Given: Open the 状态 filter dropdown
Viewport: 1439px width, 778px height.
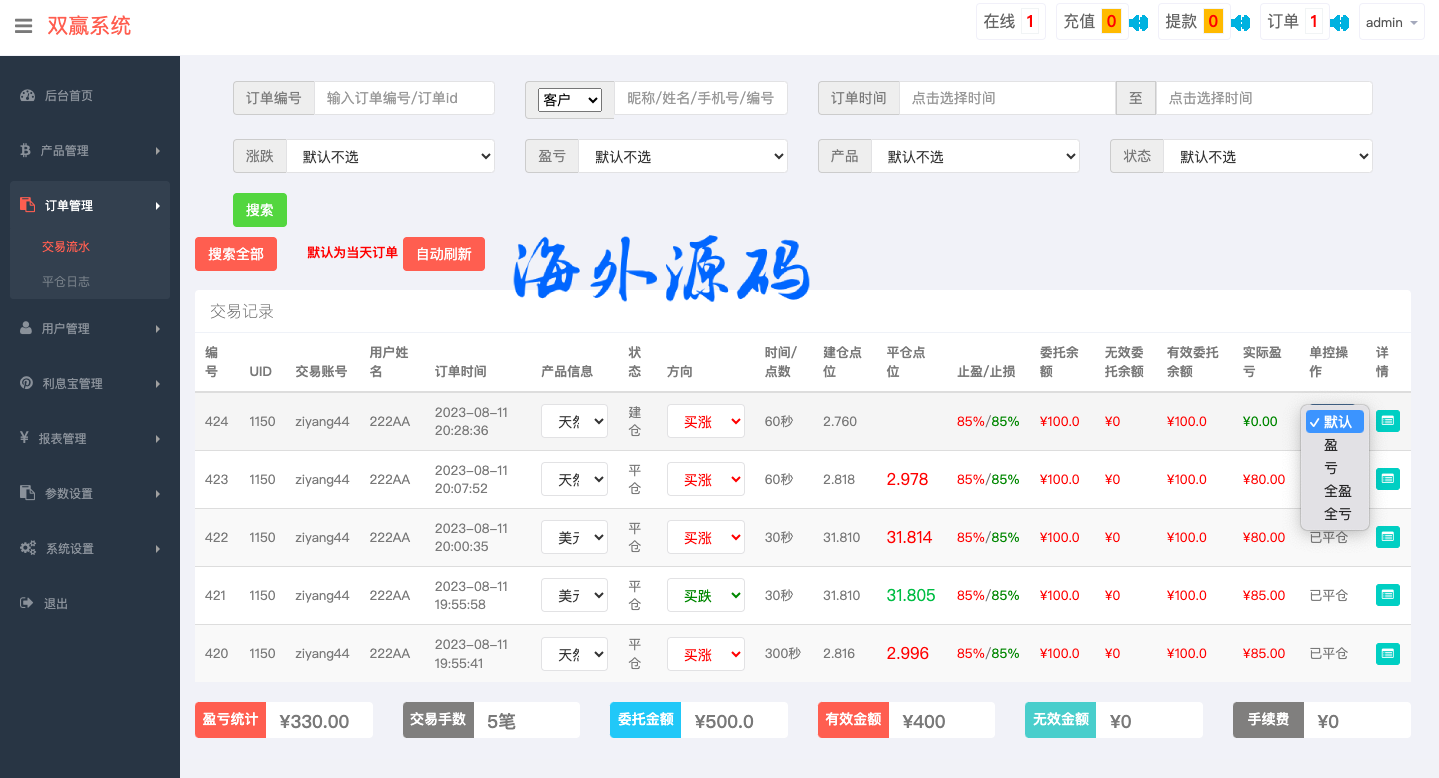Looking at the screenshot, I should (x=1267, y=157).
